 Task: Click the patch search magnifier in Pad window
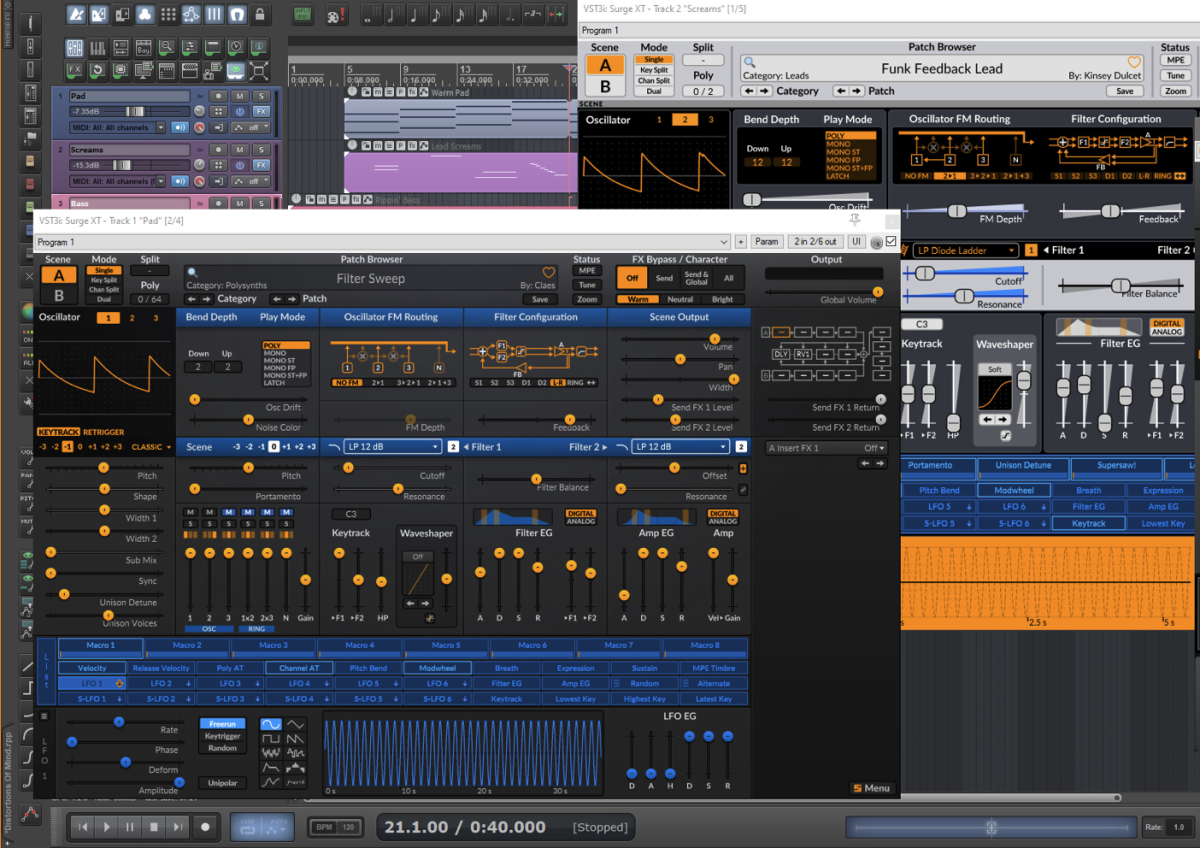click(192, 272)
